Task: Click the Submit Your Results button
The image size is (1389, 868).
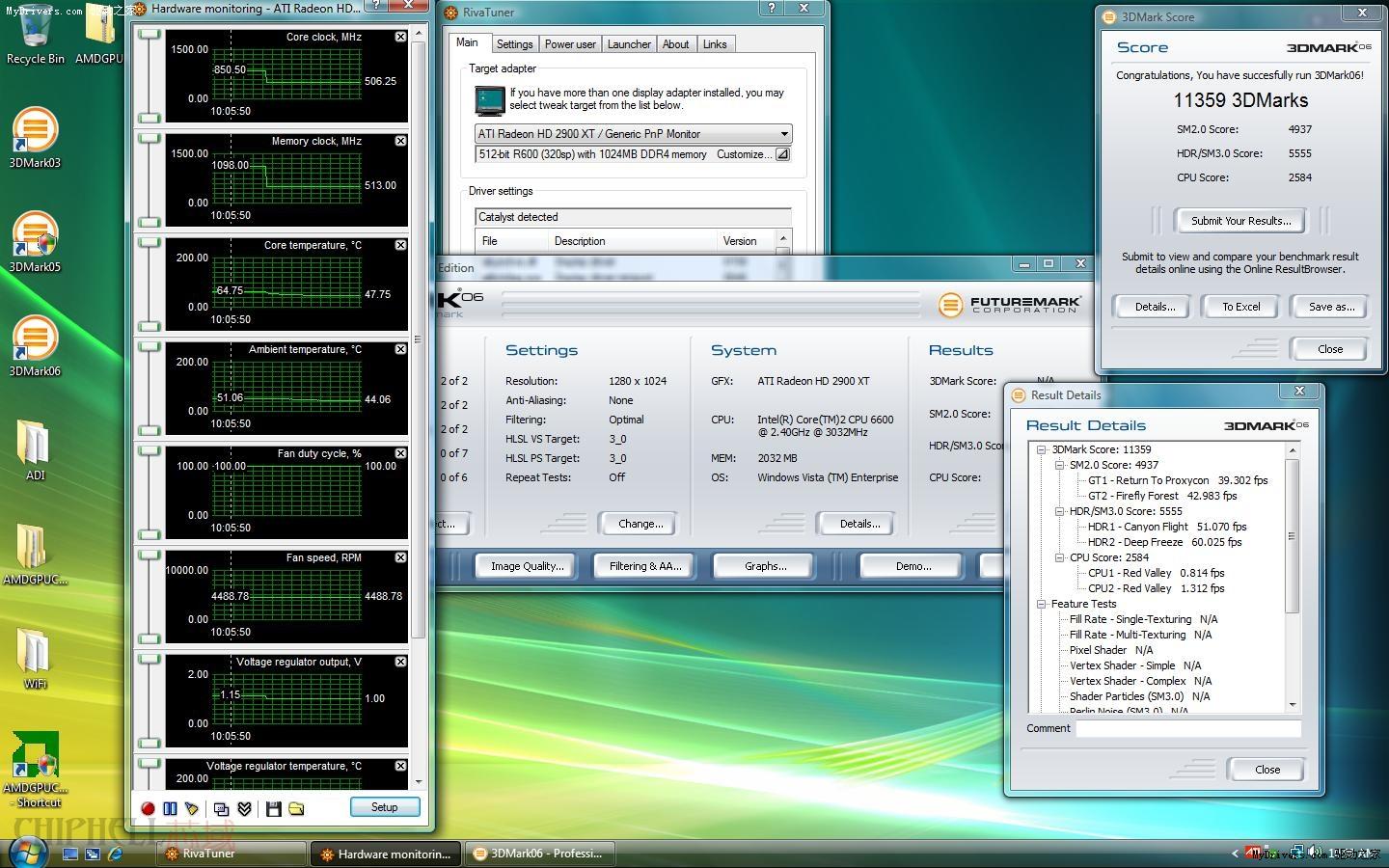Action: click(1239, 221)
